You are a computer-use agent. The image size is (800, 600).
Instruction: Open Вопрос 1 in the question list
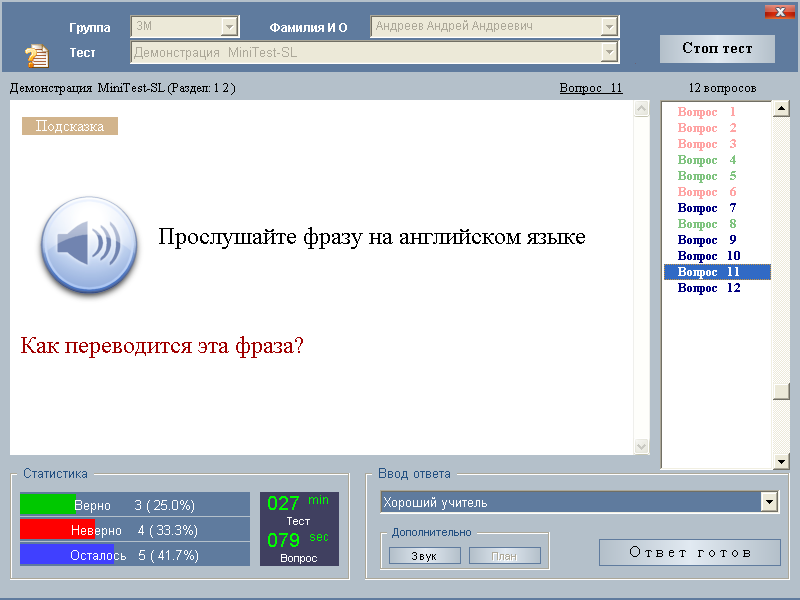click(x=707, y=112)
